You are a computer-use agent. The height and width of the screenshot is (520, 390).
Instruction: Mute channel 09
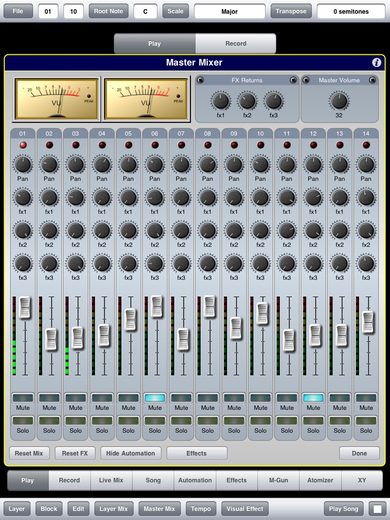tap(234, 398)
